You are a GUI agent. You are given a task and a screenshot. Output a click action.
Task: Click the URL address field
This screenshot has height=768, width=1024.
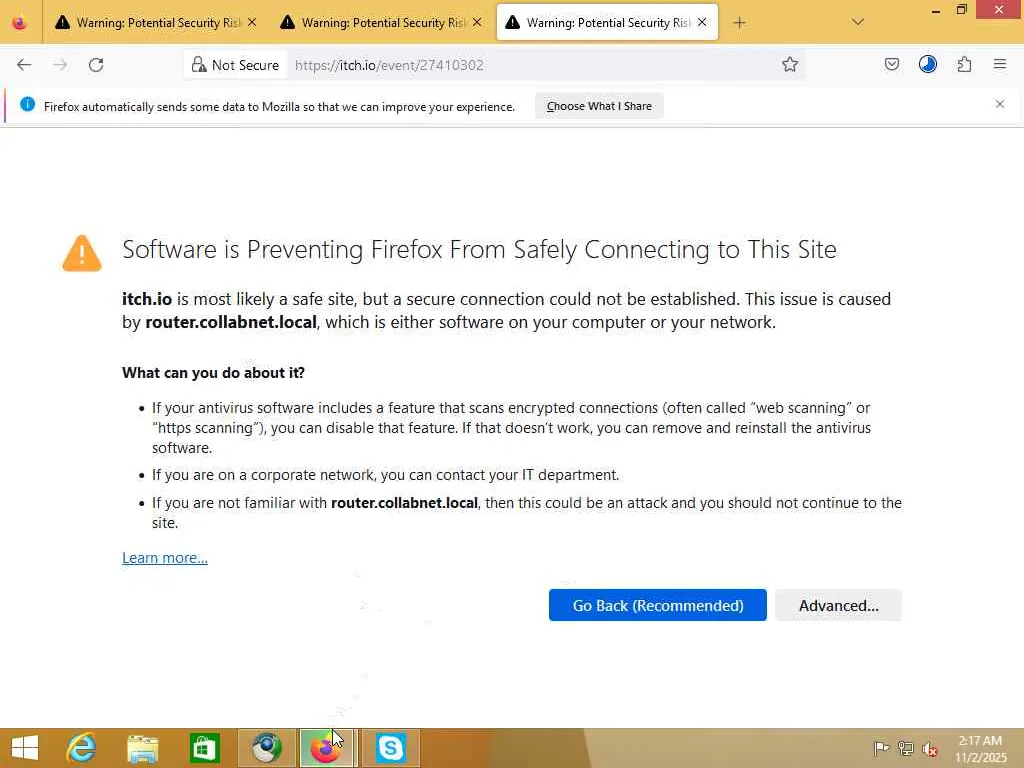point(530,65)
